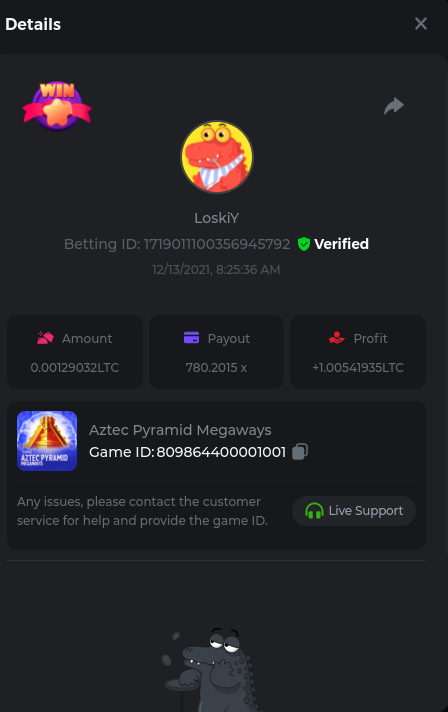Click the WIN badge icon
Screen dimensions: 448x712
[x=57, y=106]
